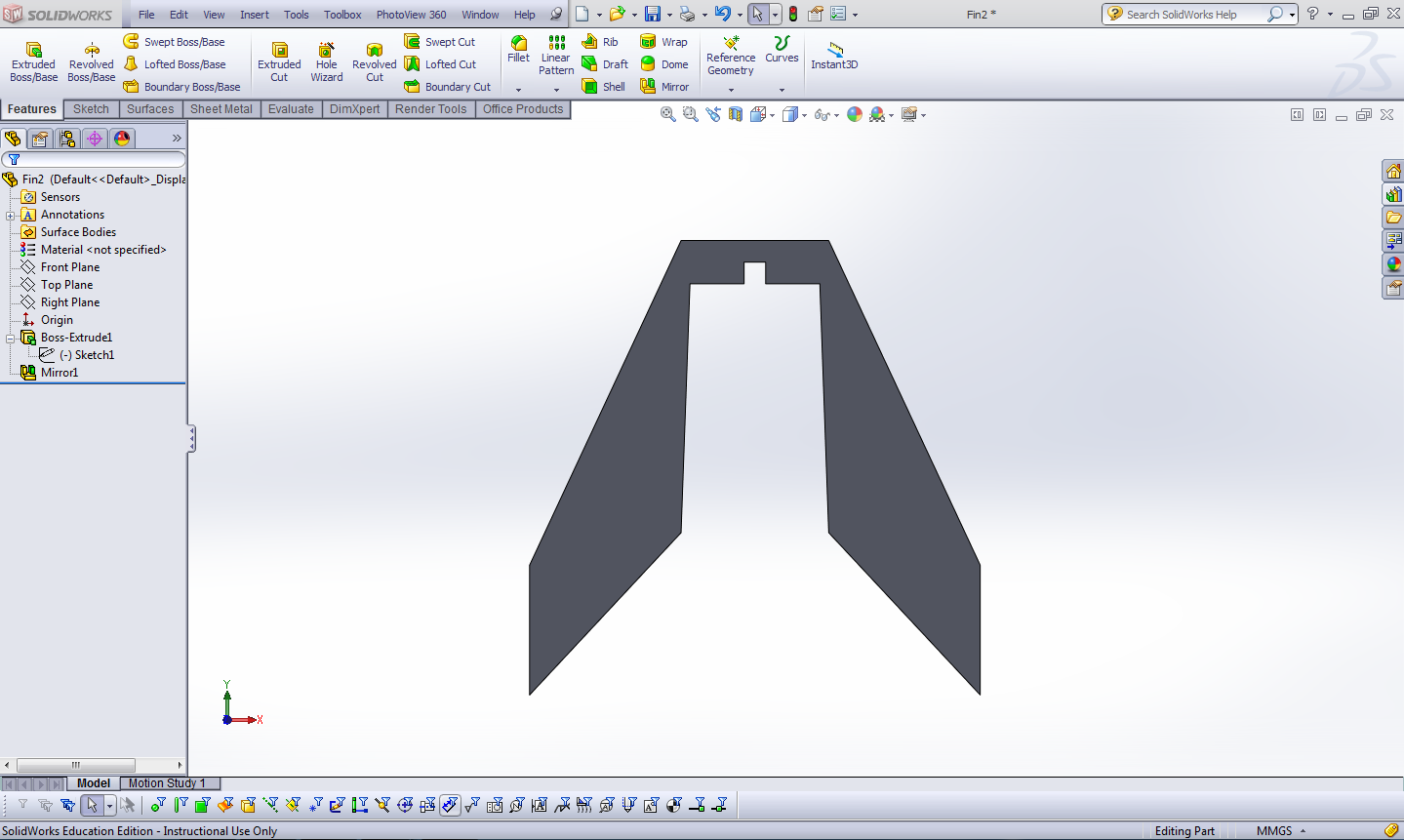Switch to the Previous View
The image size is (1404, 840).
pos(713,114)
